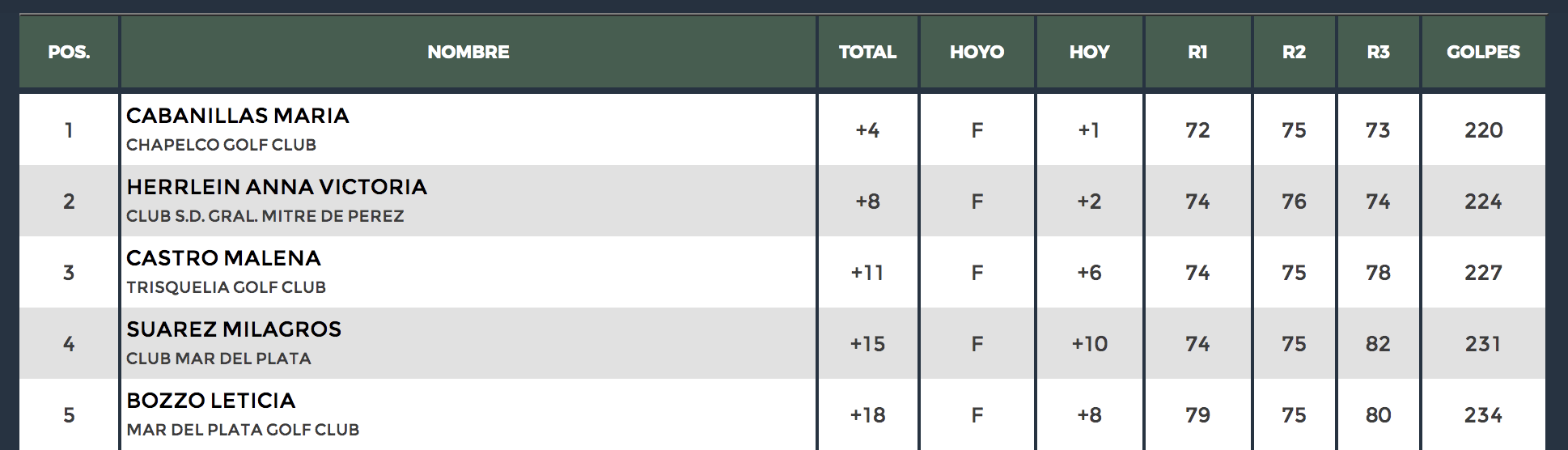The width and height of the screenshot is (1568, 450).
Task: Click the HOYO column header
Action: click(977, 52)
